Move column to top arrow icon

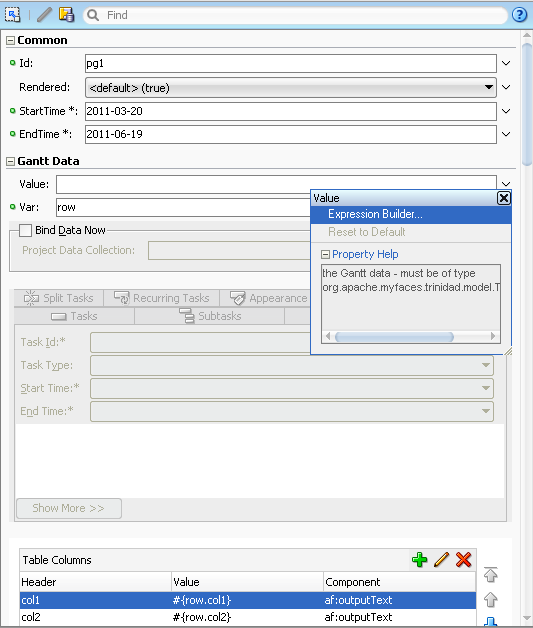491,575
